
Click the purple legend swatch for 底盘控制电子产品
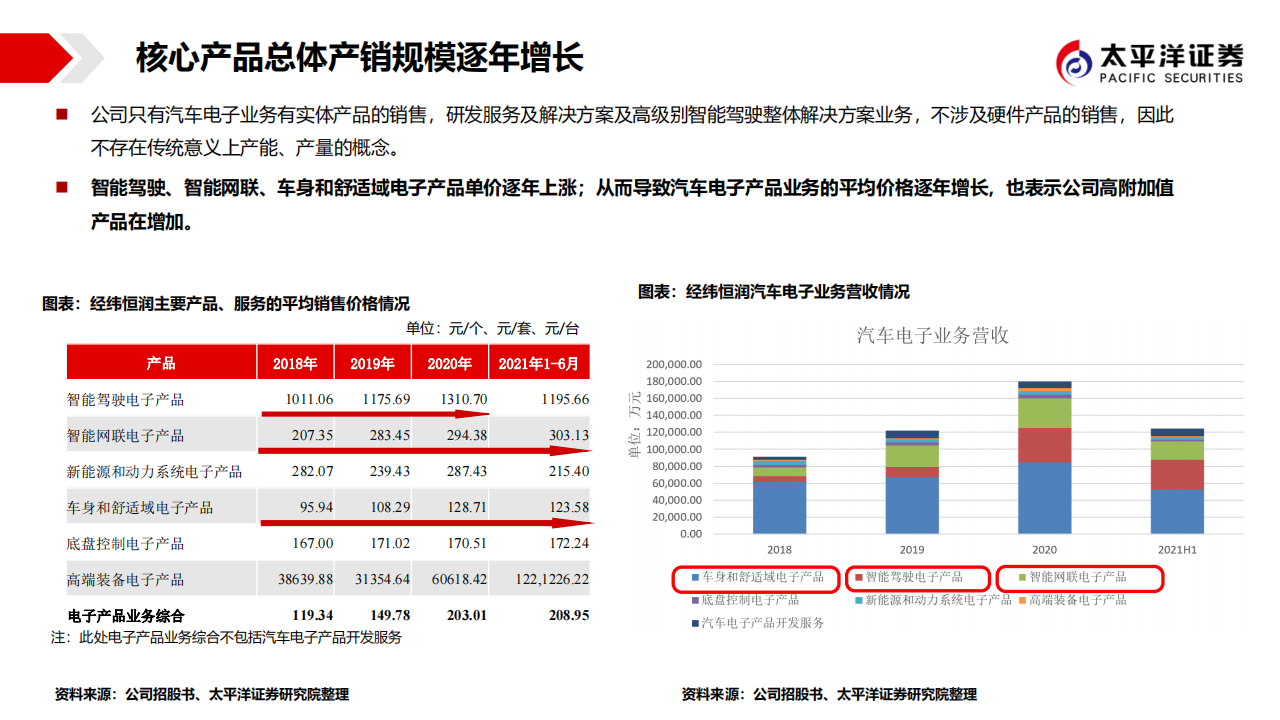(x=694, y=600)
